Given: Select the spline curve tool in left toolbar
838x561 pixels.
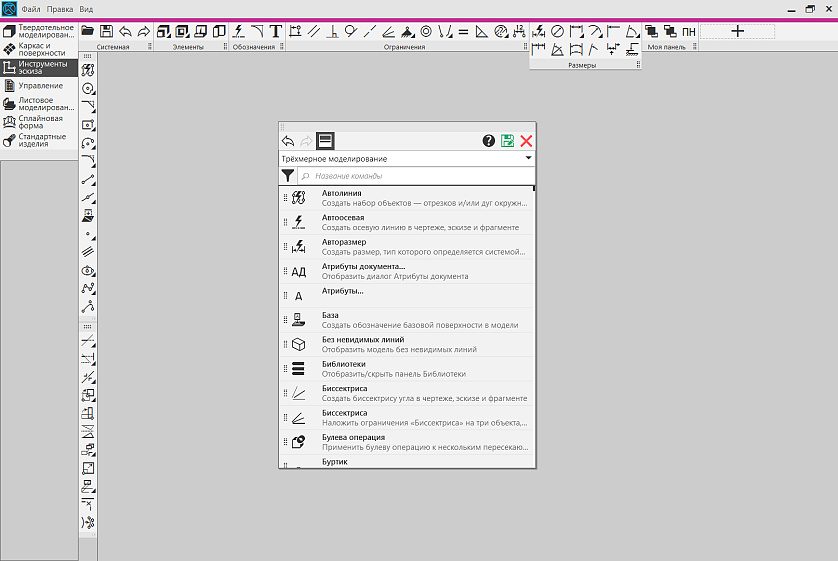Looking at the screenshot, I should click(88, 289).
